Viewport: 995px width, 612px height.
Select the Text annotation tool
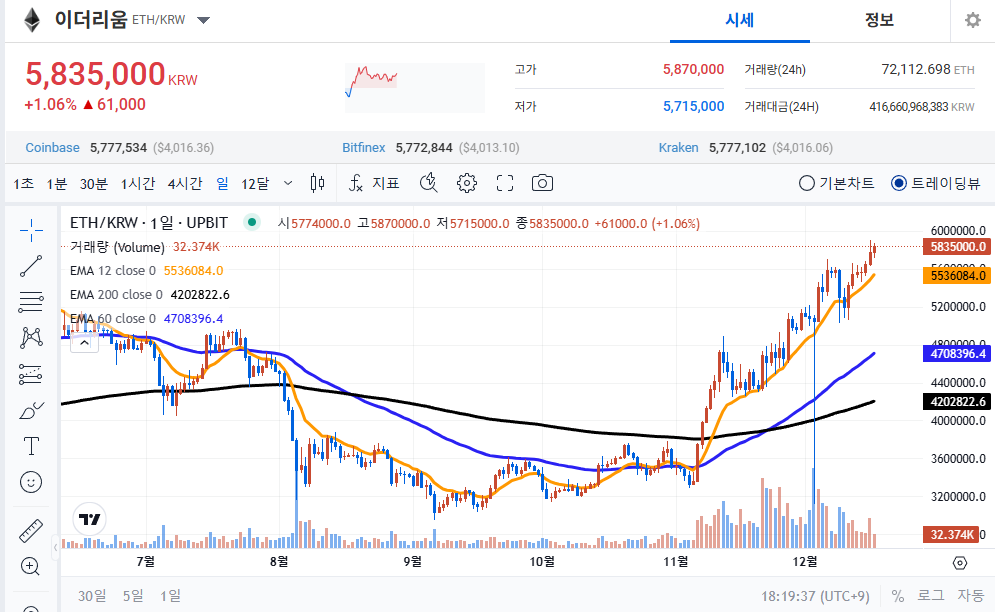[31, 446]
